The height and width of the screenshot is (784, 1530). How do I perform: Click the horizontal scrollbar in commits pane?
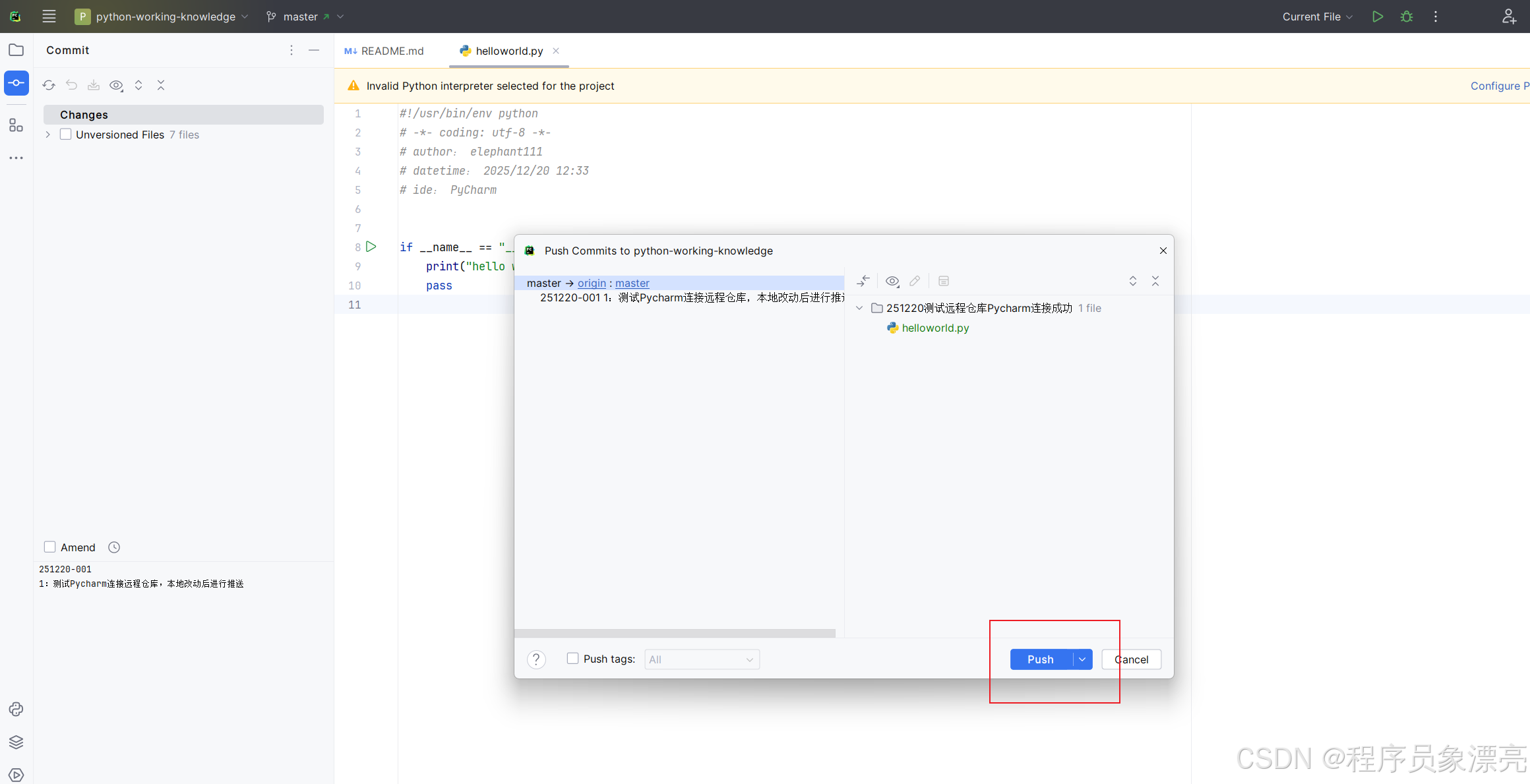tap(674, 633)
